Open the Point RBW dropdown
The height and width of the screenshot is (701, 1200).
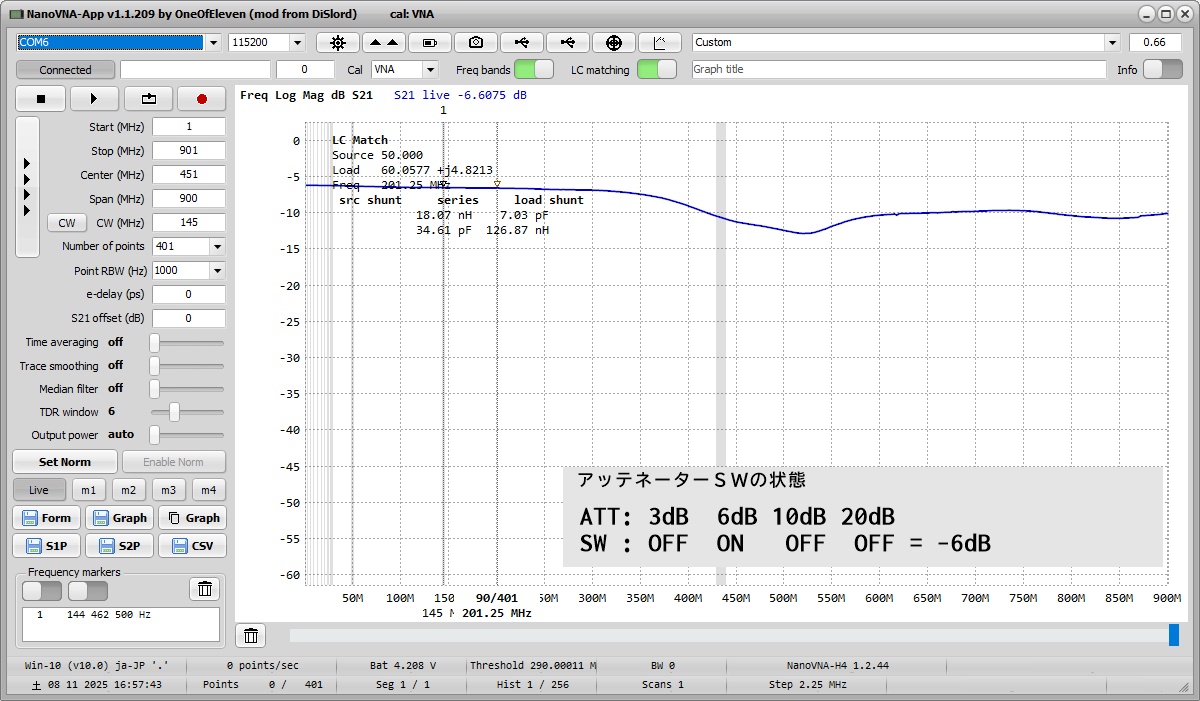click(x=217, y=271)
